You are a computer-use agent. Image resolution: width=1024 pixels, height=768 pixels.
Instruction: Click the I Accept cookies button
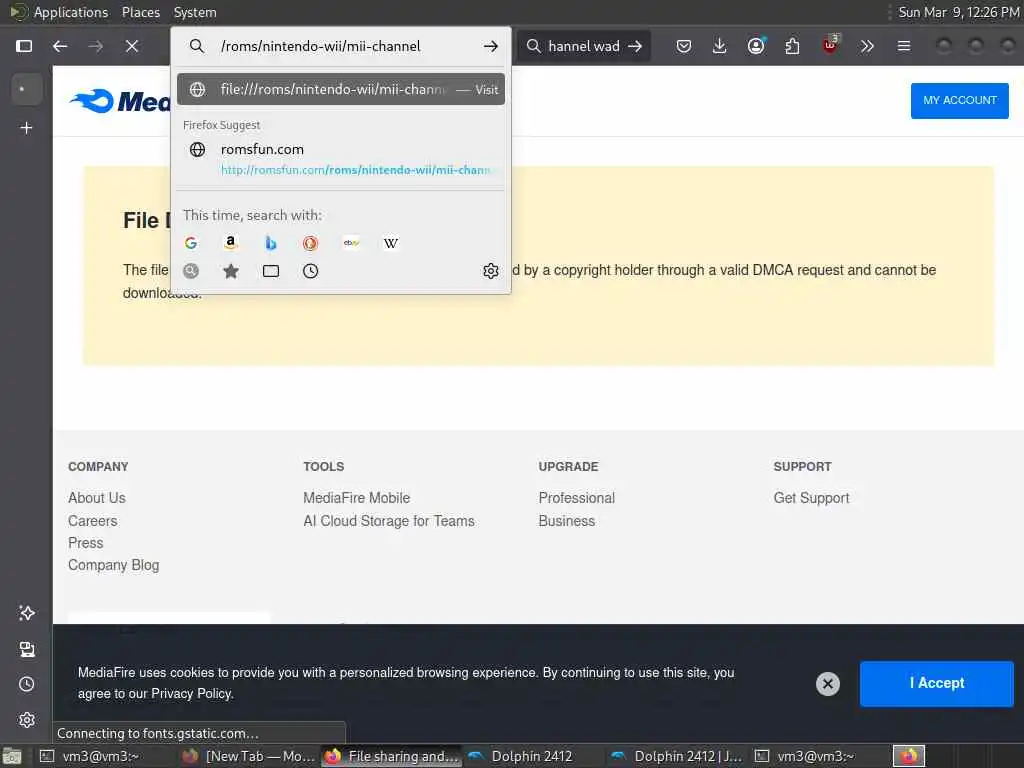tap(936, 683)
